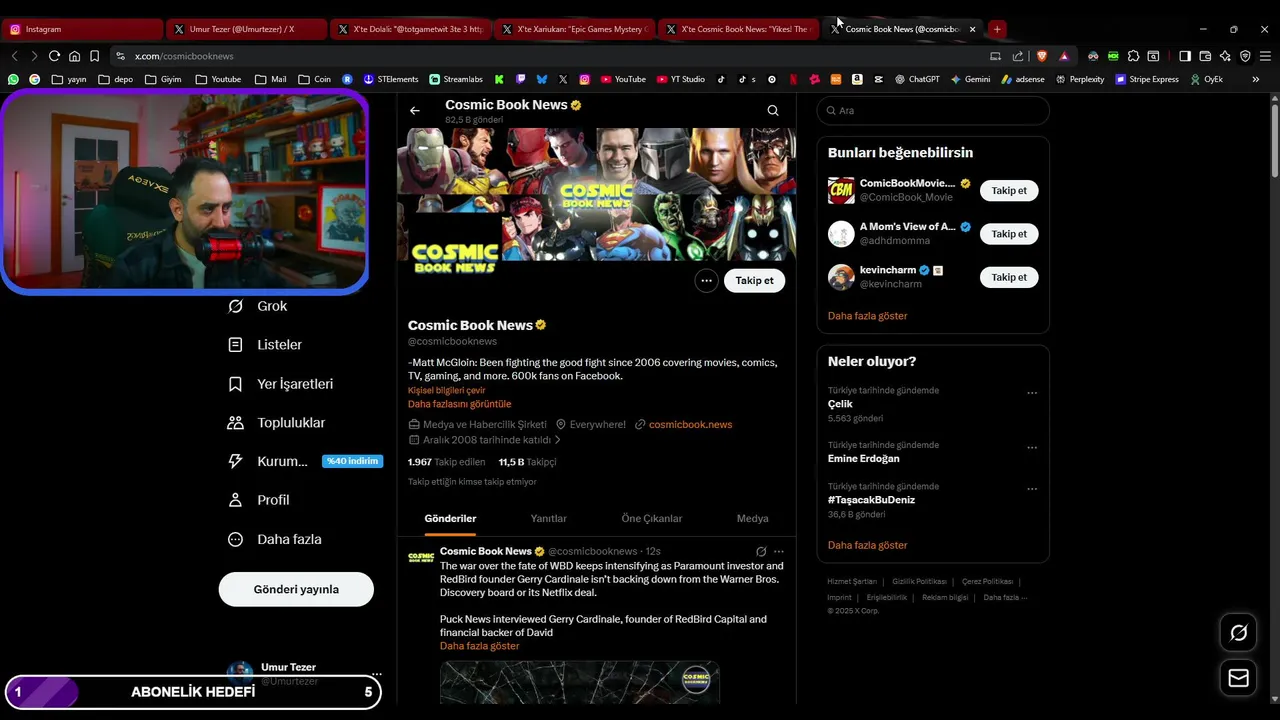This screenshot has height=720, width=1280.
Task: Reload the page with browser refresh icon
Action: 54,56
